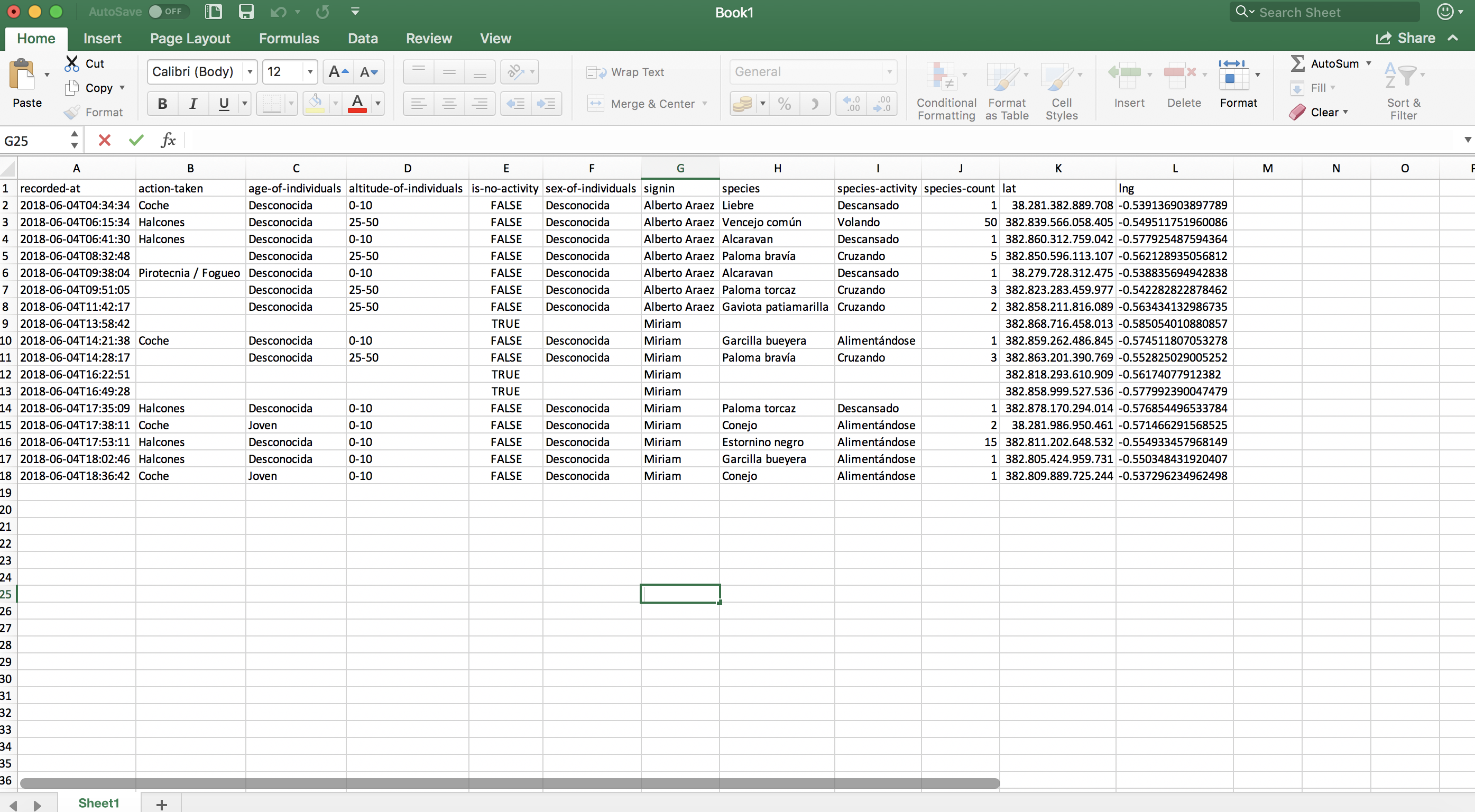
Task: Switch to the View tab
Action: tap(495, 39)
